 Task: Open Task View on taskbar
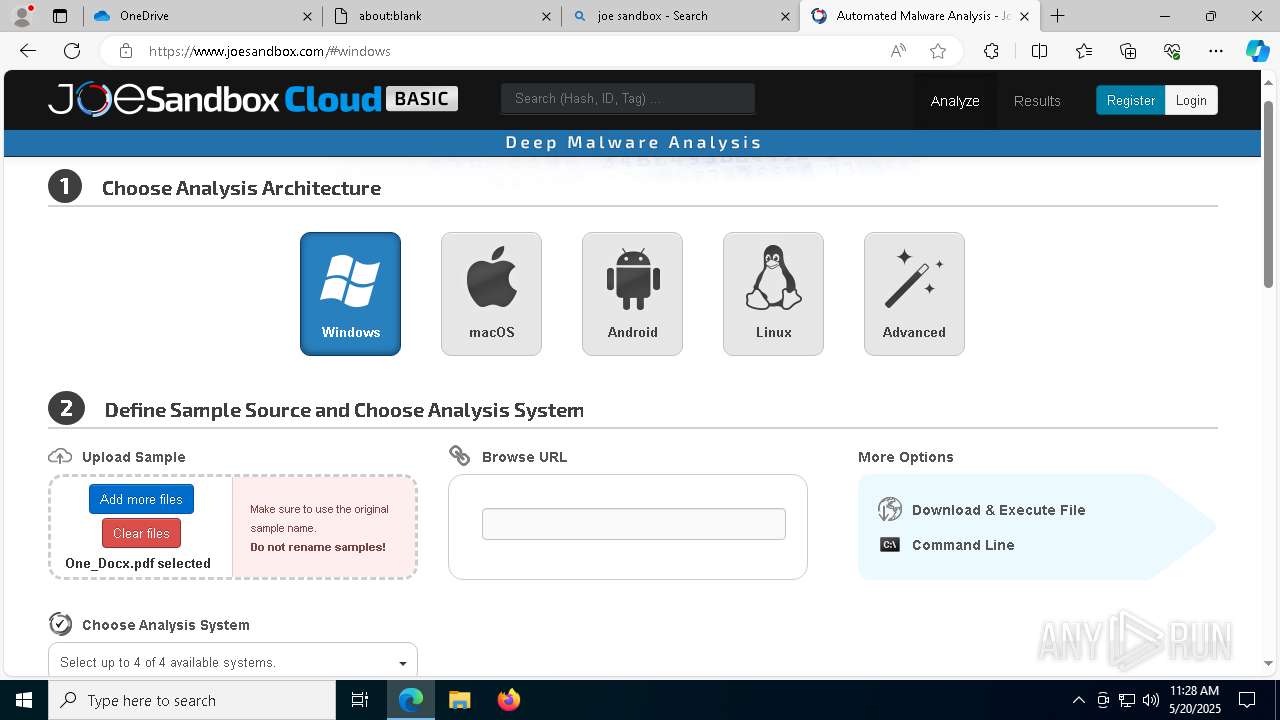tap(361, 700)
